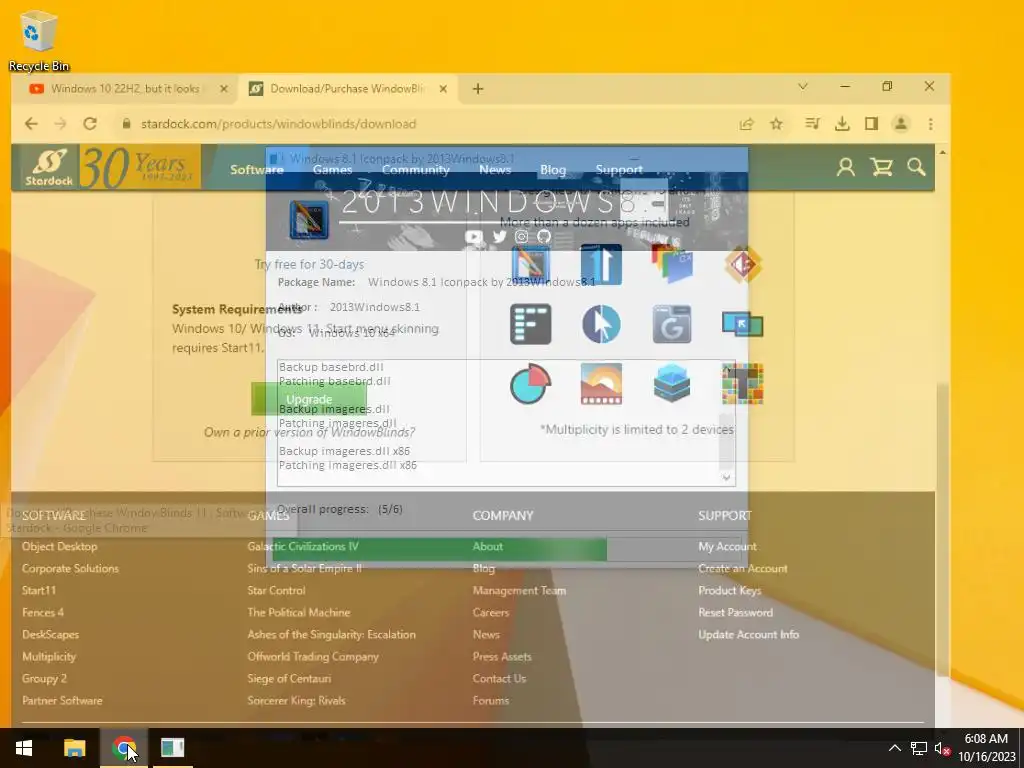Image resolution: width=1024 pixels, height=768 pixels.
Task: Open the Twitter icon in iconpack installer
Action: (500, 236)
